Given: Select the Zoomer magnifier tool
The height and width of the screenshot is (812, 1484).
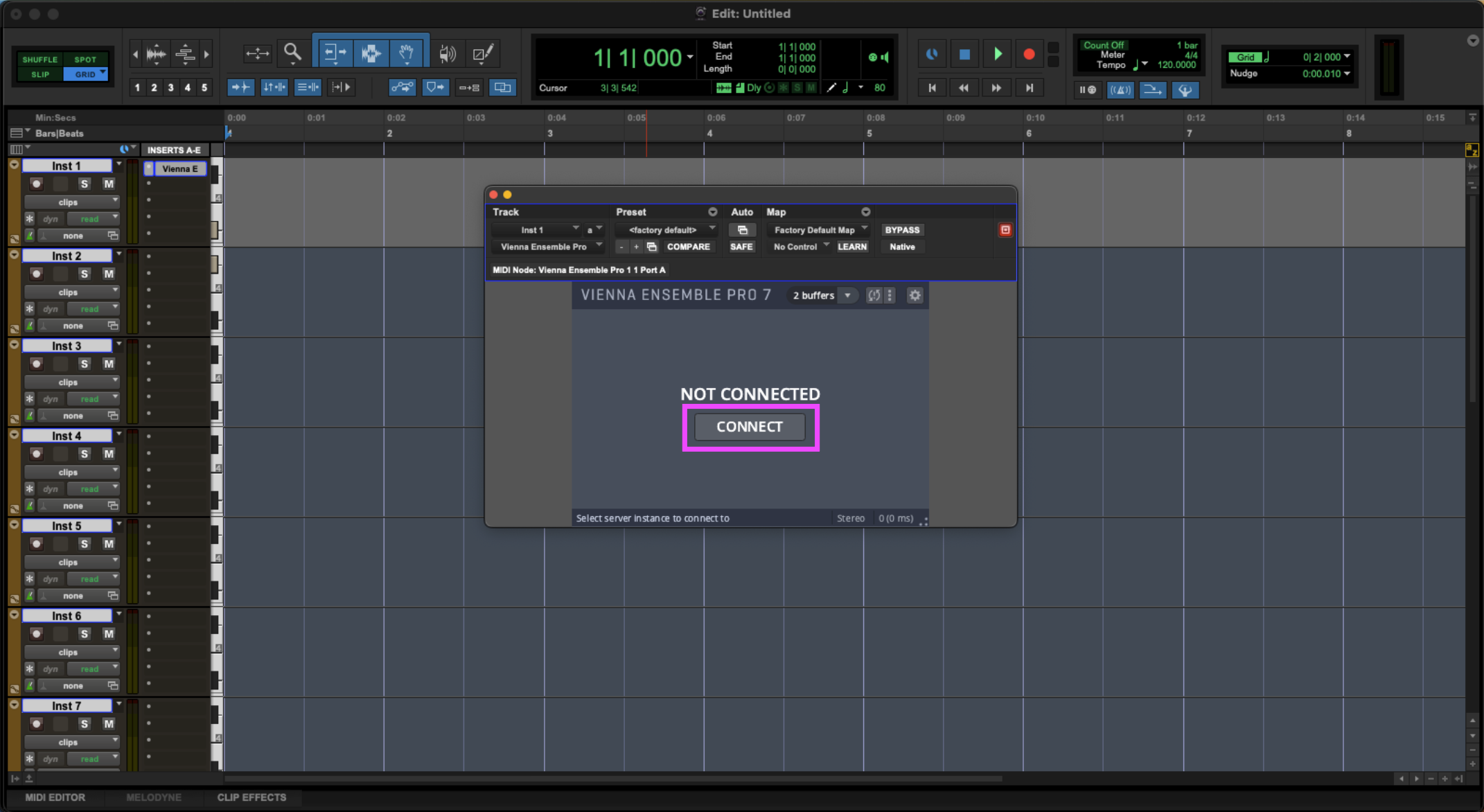Looking at the screenshot, I should click(x=292, y=53).
